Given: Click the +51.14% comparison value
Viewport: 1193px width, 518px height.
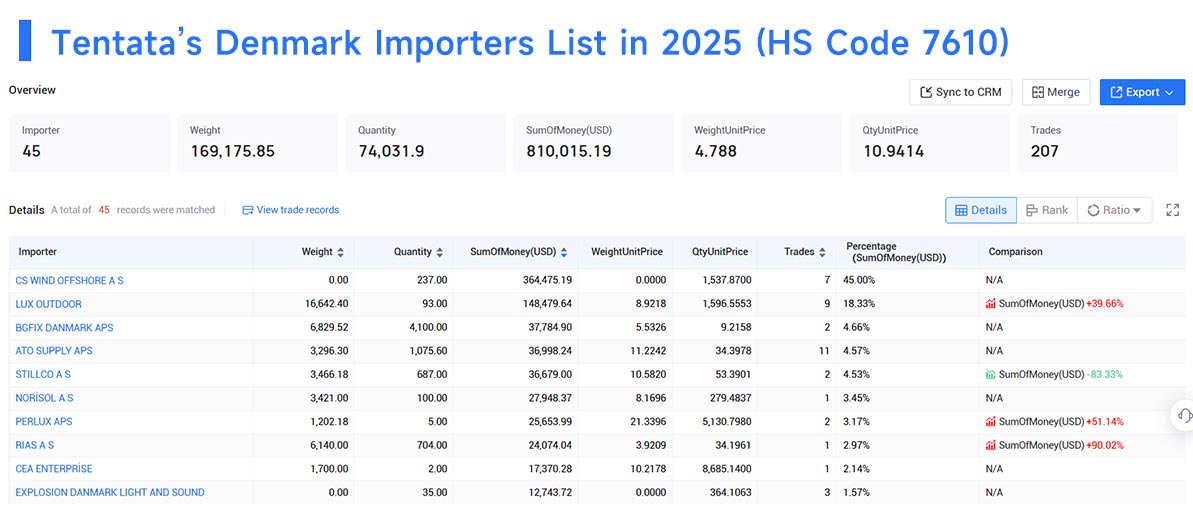Looking at the screenshot, I should [x=1105, y=421].
